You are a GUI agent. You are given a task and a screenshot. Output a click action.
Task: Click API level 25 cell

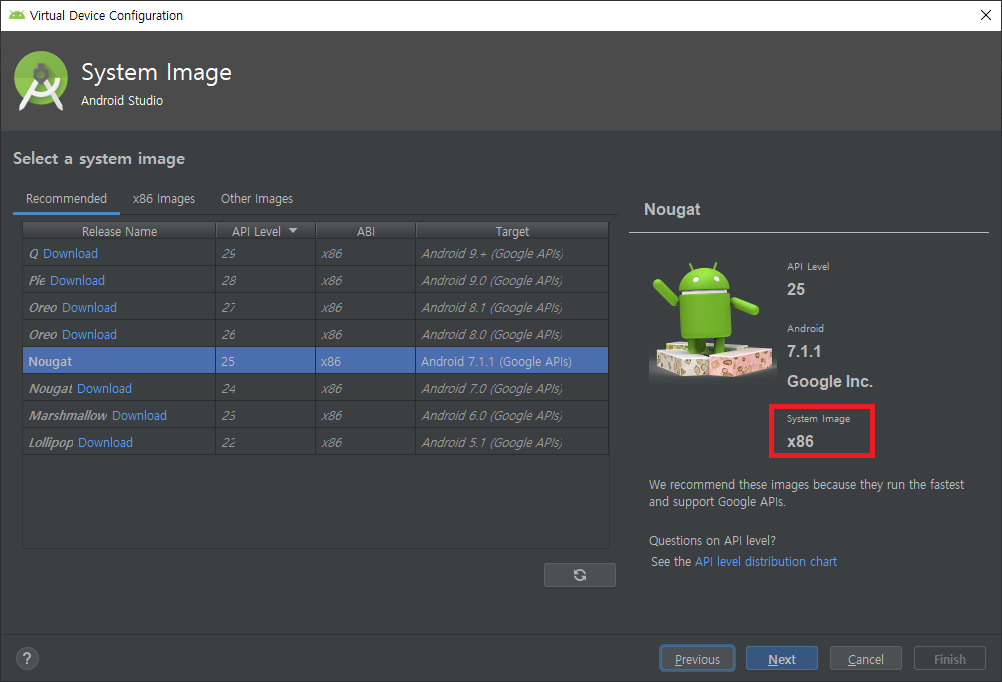pyautogui.click(x=265, y=361)
